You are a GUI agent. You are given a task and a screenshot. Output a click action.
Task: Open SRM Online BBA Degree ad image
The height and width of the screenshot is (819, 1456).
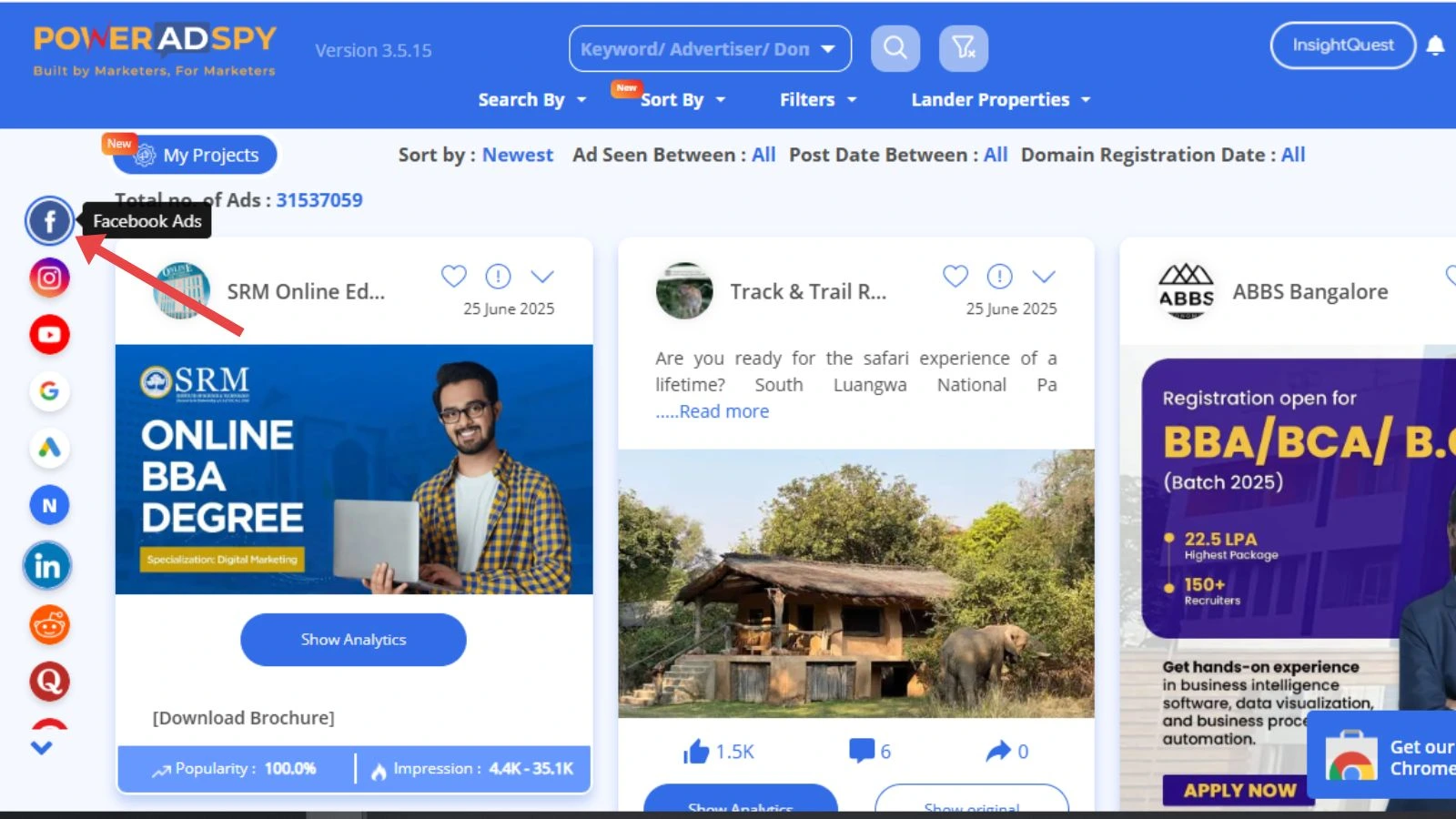(x=354, y=470)
